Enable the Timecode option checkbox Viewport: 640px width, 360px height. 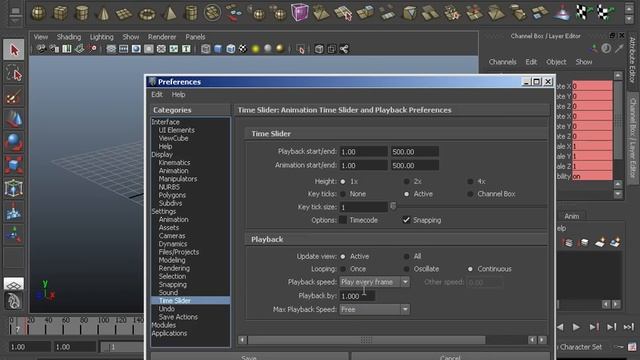[x=343, y=220]
